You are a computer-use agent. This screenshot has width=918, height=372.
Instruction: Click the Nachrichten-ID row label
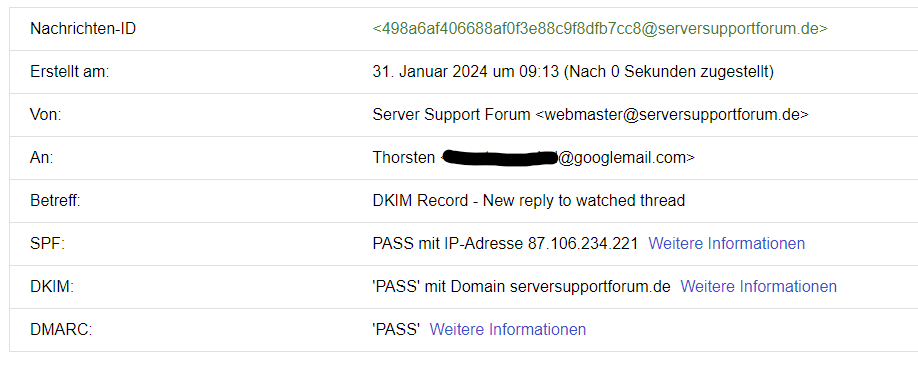coord(83,29)
